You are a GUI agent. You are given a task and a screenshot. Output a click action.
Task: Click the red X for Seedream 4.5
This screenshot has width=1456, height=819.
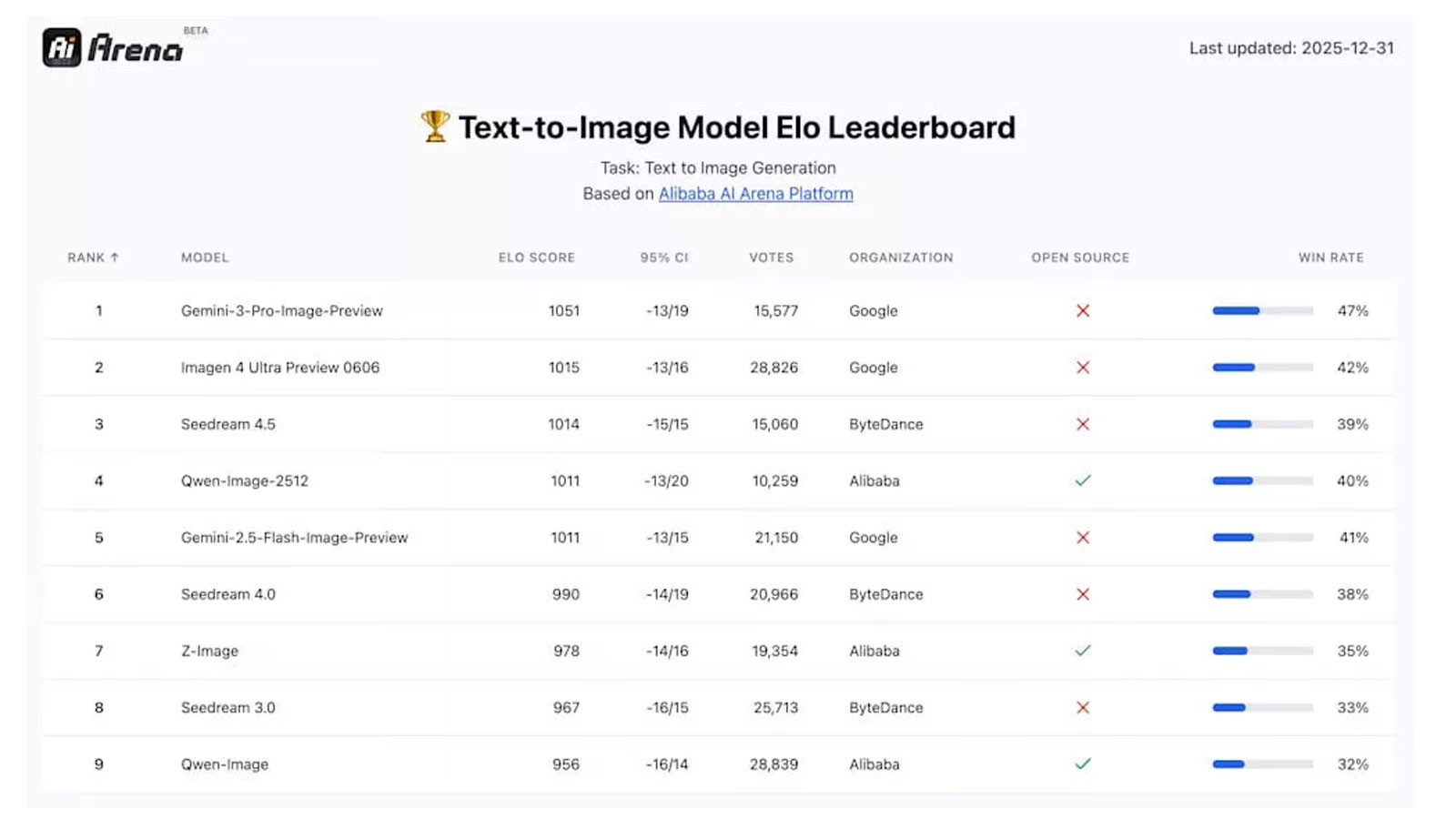[x=1082, y=424]
